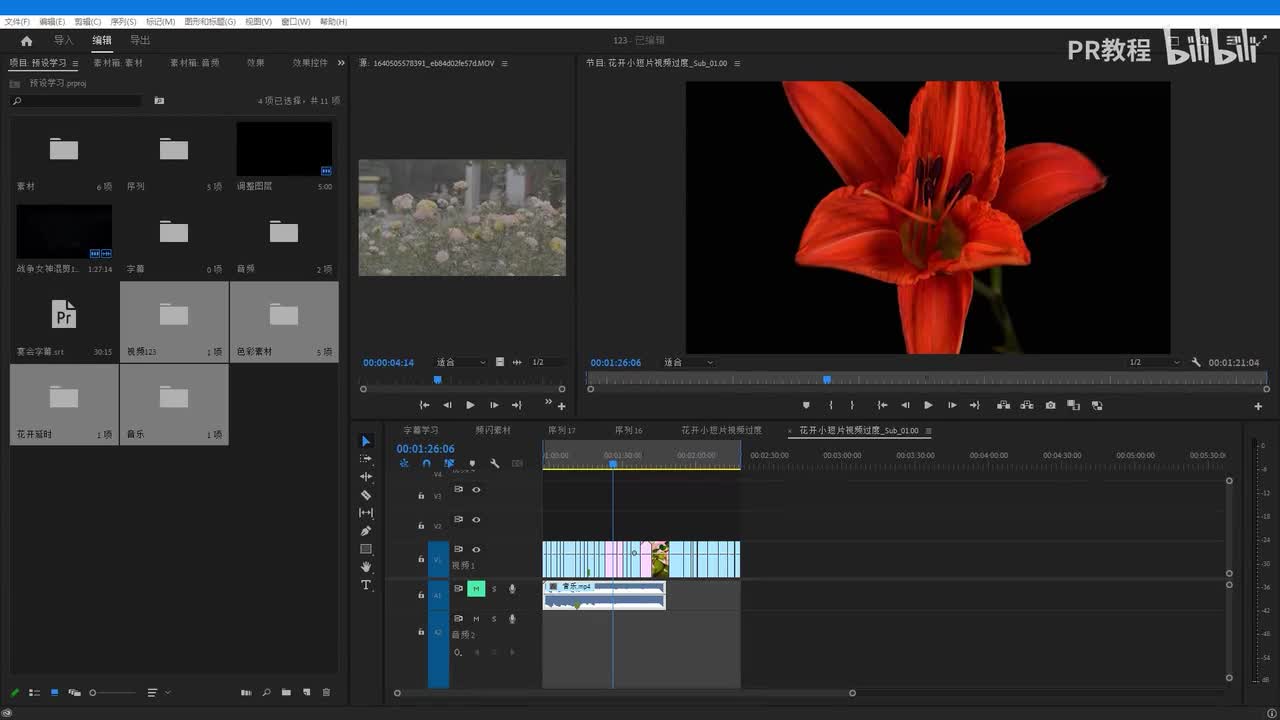1280x720 pixels.
Task: Click the Export Frame camera icon
Action: click(x=1050, y=405)
